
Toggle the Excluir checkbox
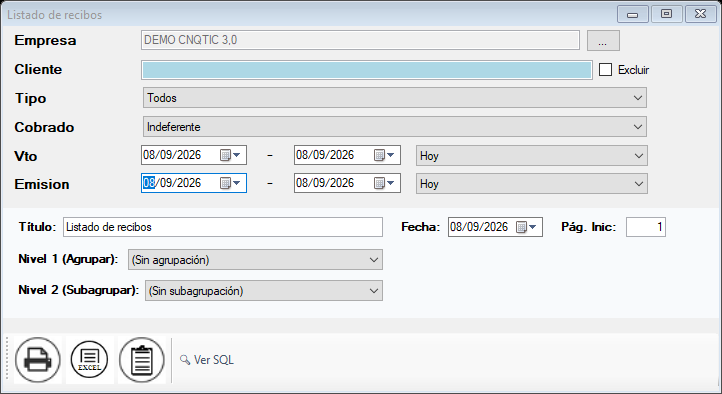[x=606, y=70]
